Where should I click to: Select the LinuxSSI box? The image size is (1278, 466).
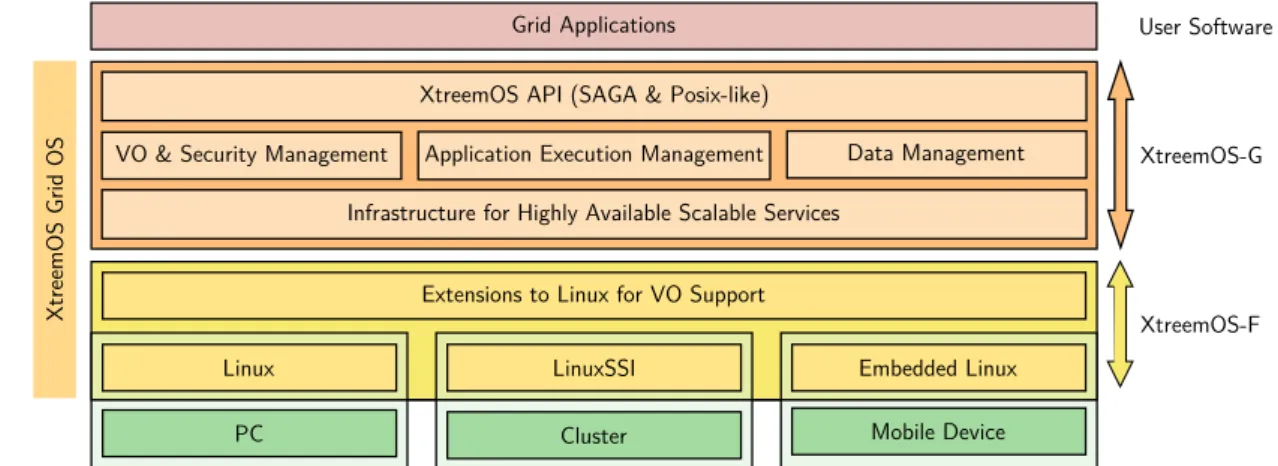(x=594, y=368)
